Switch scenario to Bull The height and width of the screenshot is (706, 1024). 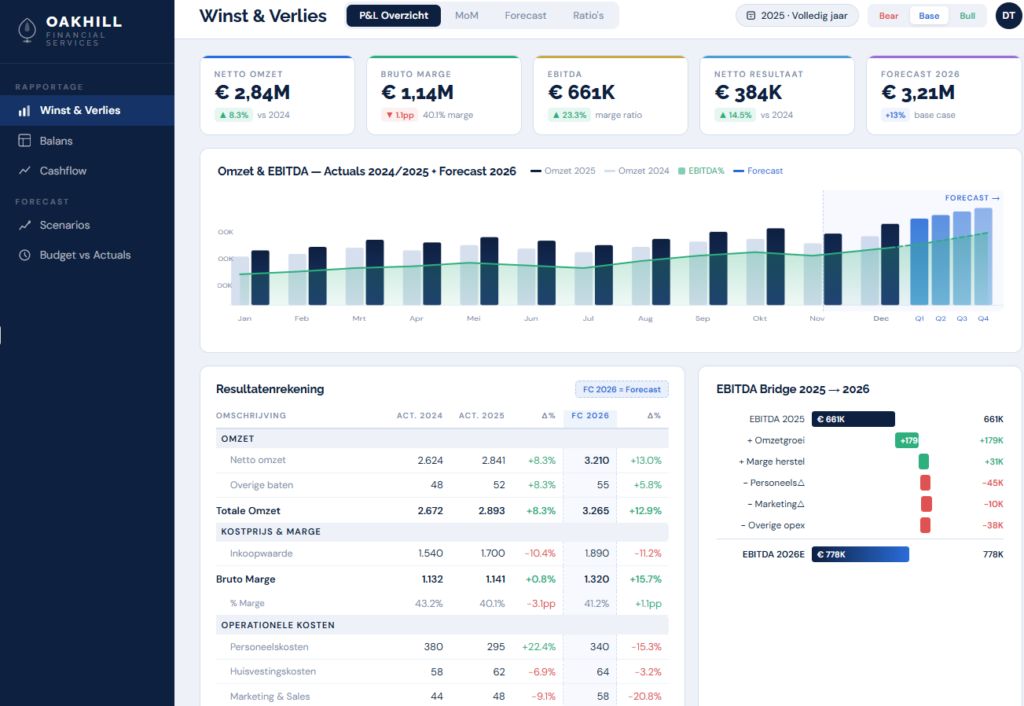coord(967,16)
